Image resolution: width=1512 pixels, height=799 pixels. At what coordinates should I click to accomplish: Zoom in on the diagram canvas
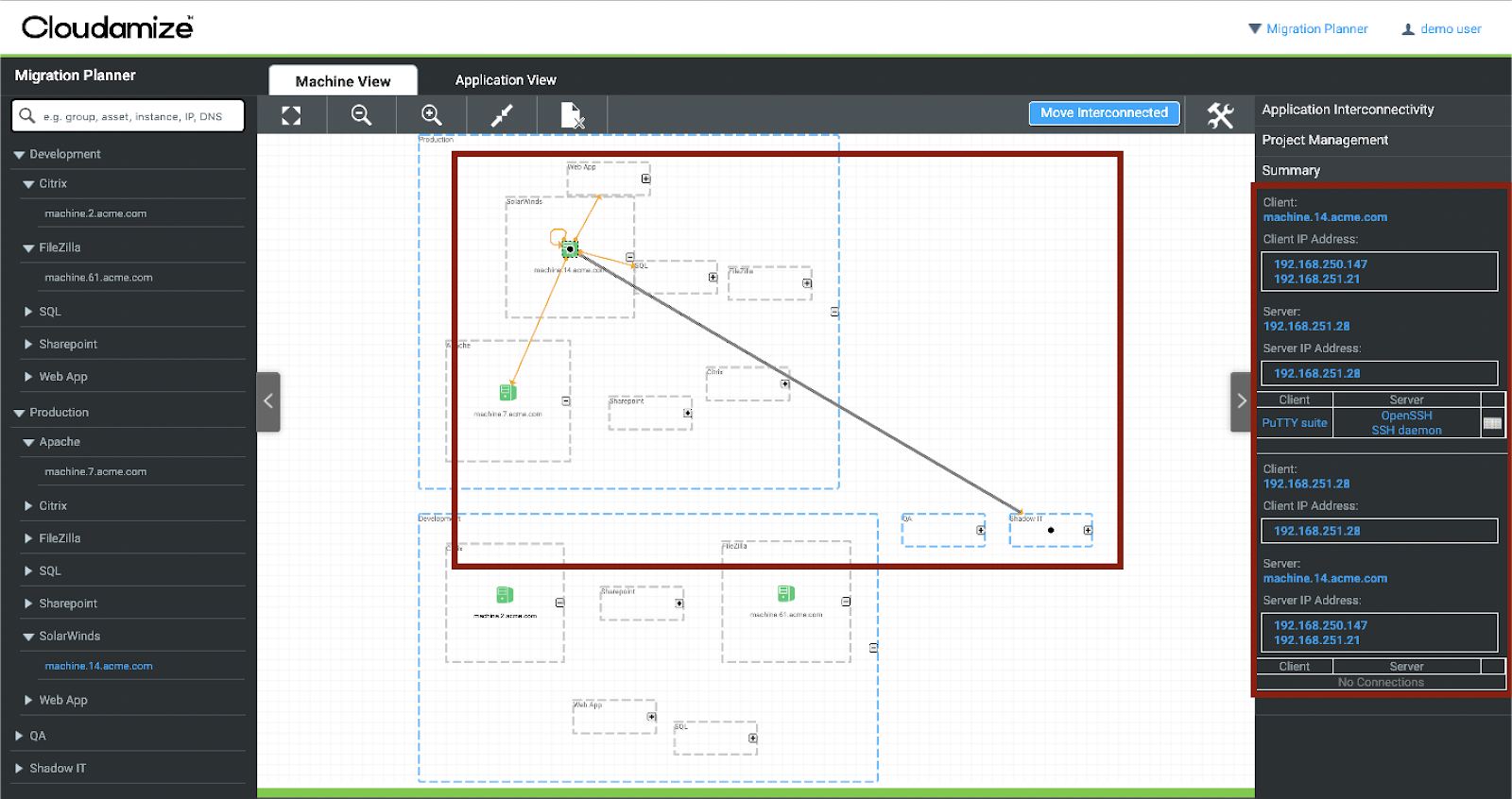[432, 115]
